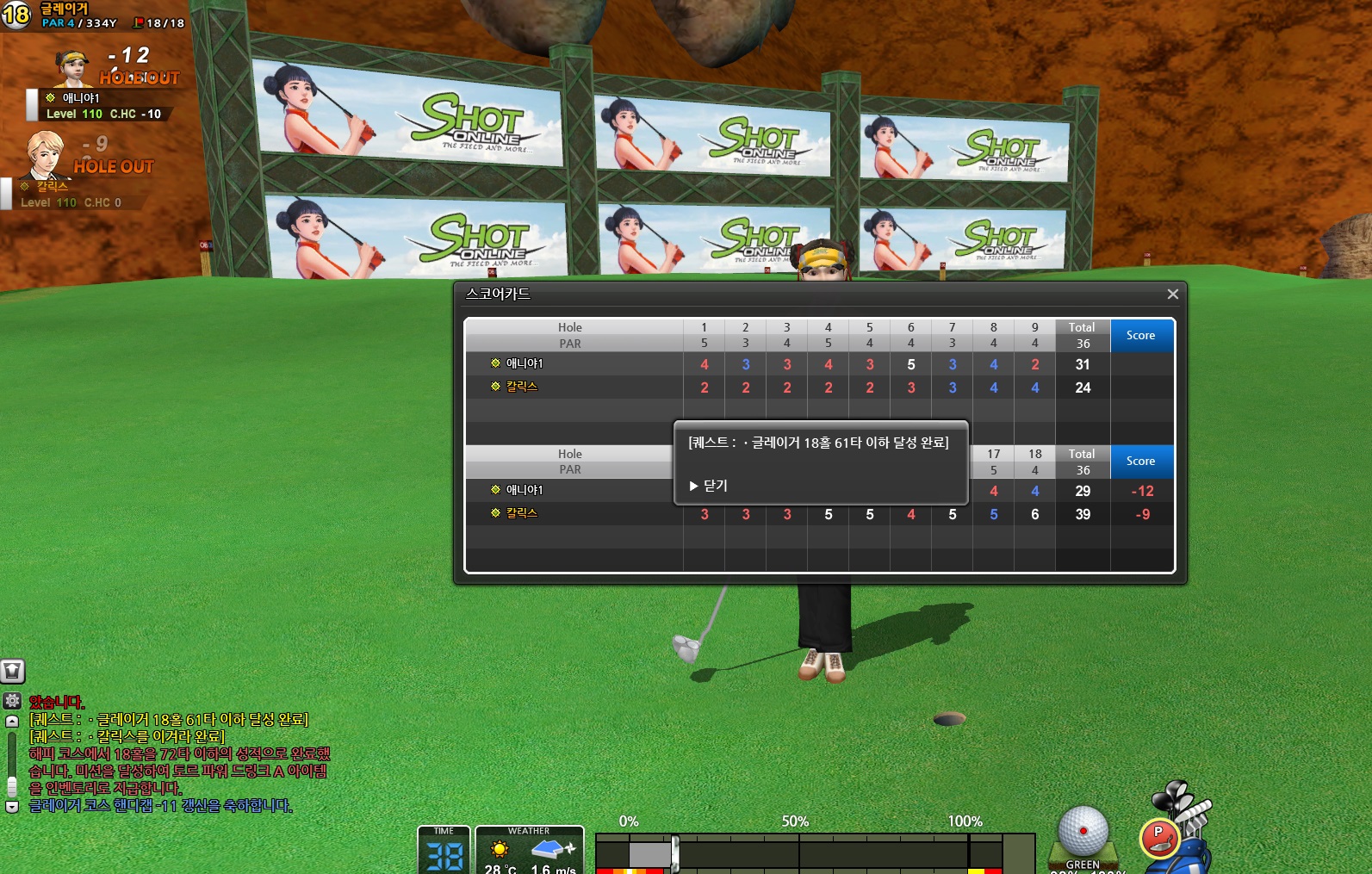
Task: Select the front nine Score header tab
Action: (x=1141, y=335)
